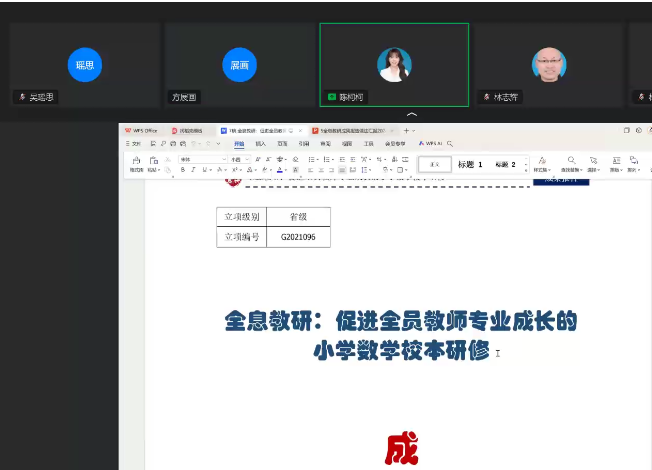
Task: Click the G2021096 table cell
Action: pyautogui.click(x=298, y=237)
